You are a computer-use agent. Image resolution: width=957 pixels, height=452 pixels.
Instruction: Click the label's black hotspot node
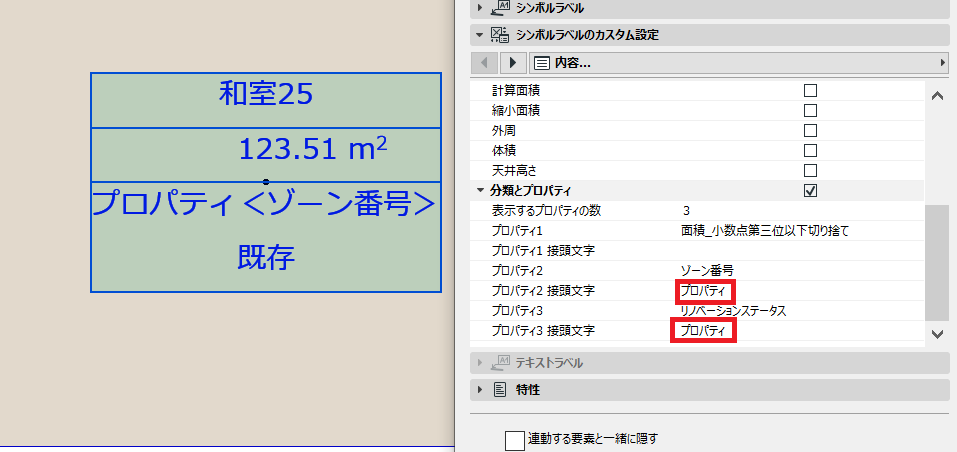(265, 182)
